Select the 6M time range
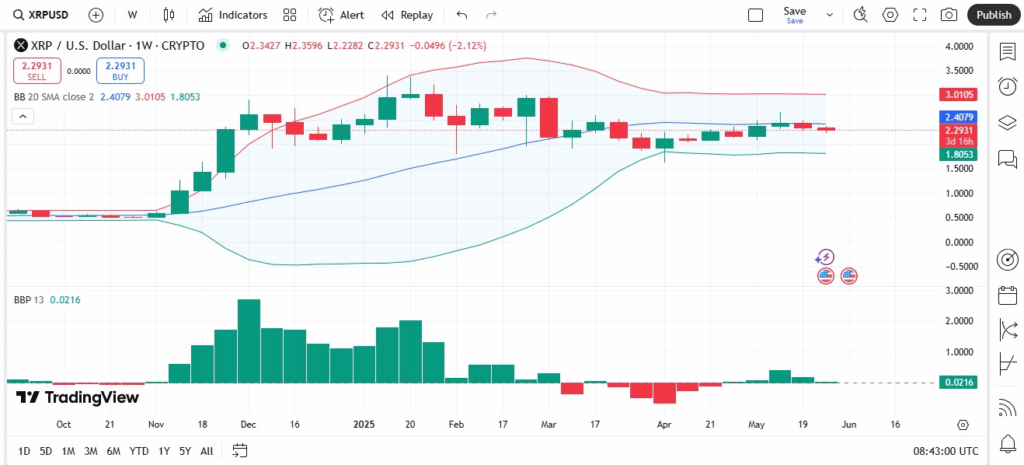The width and height of the screenshot is (1024, 465). [114, 451]
